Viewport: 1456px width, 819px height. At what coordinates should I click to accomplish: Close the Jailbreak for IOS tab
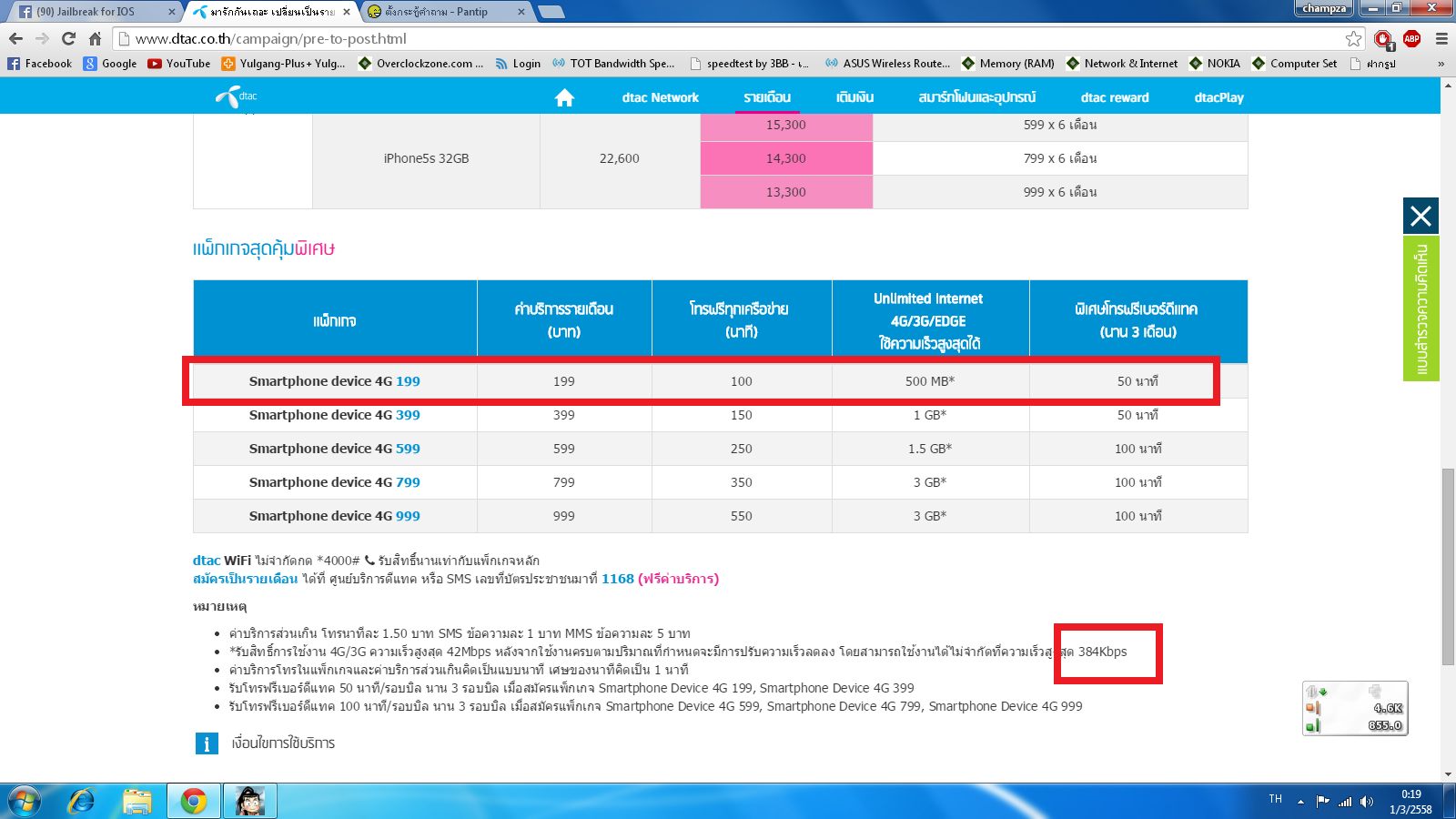click(x=171, y=12)
